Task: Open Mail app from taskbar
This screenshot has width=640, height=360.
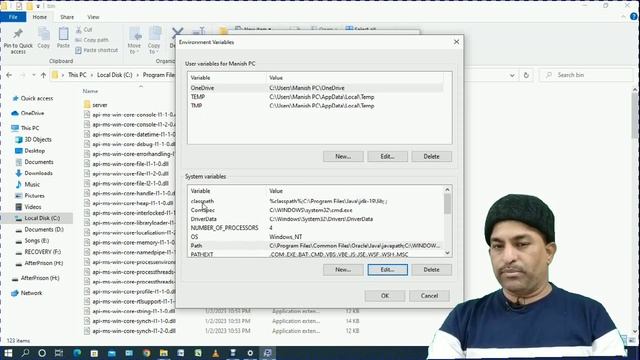Action: point(111,353)
